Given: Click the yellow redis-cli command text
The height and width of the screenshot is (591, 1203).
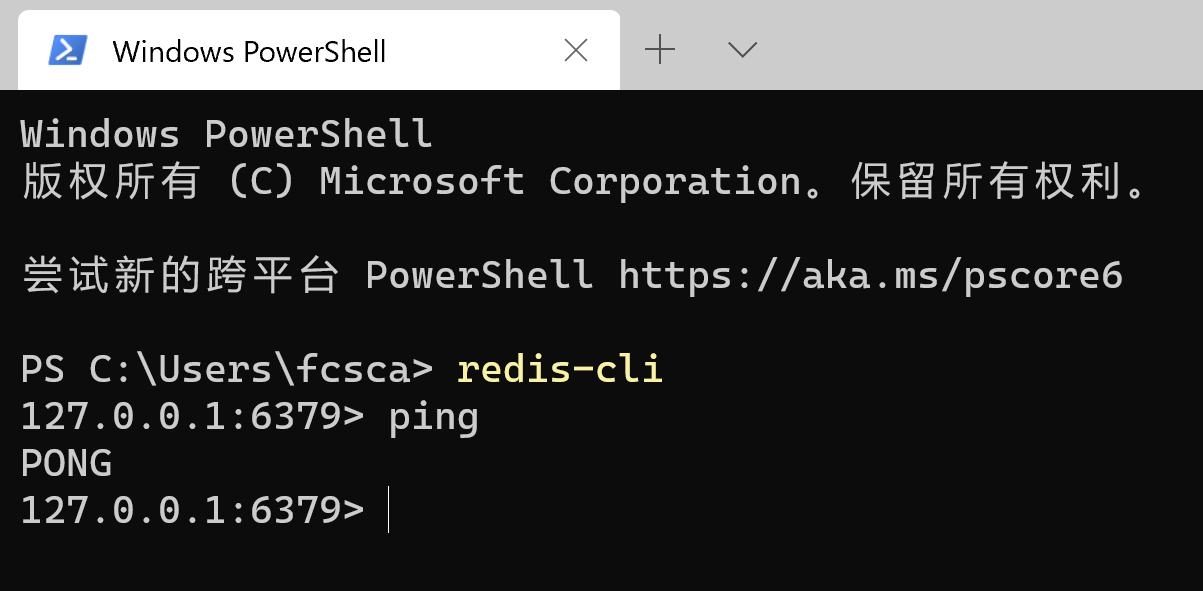Looking at the screenshot, I should (x=560, y=370).
